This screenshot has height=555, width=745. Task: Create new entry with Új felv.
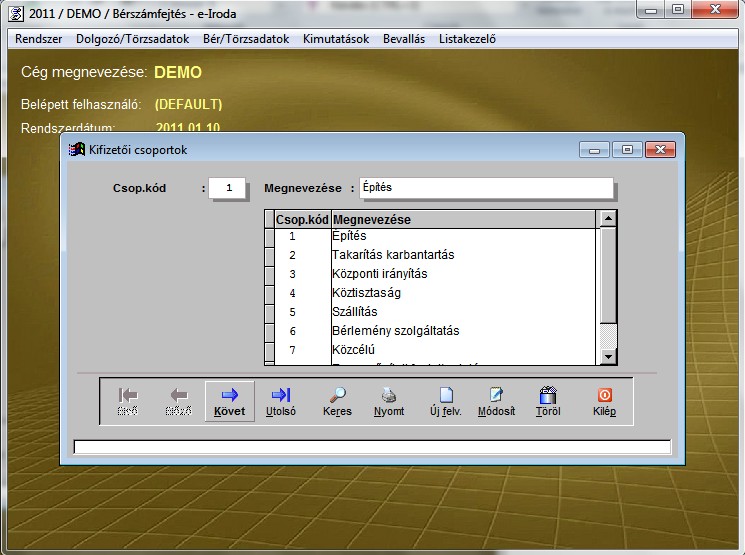(445, 401)
